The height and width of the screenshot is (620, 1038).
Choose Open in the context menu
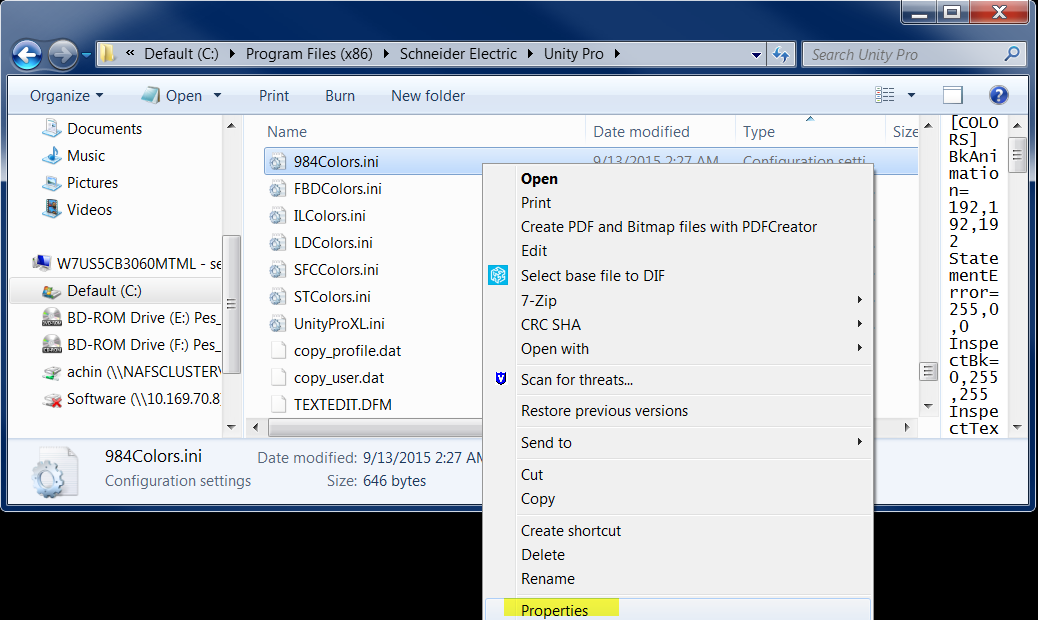[x=679, y=179]
